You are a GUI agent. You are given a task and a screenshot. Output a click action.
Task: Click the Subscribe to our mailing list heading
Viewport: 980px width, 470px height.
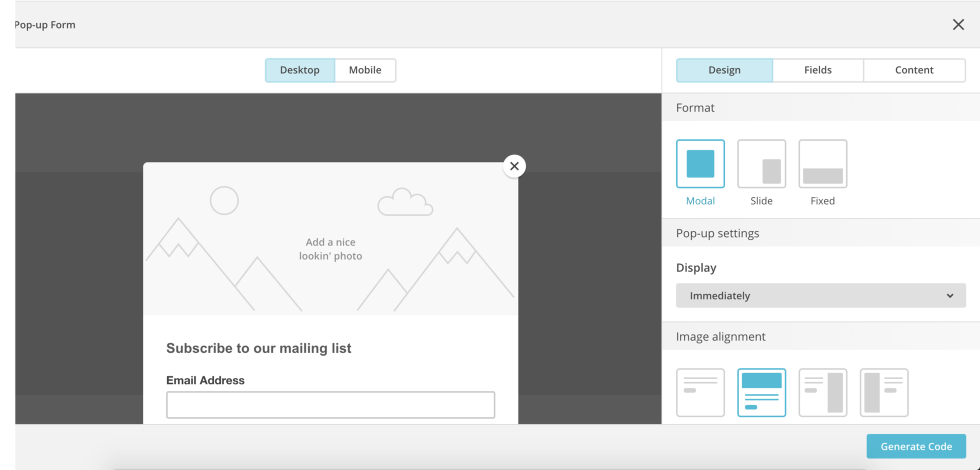click(258, 349)
